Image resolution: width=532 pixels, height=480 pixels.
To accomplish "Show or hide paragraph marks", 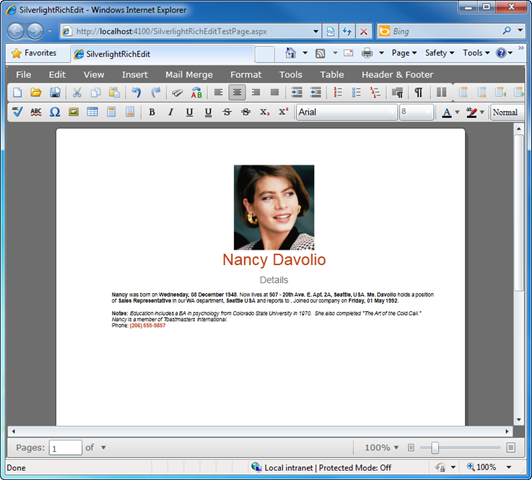I will pos(419,92).
